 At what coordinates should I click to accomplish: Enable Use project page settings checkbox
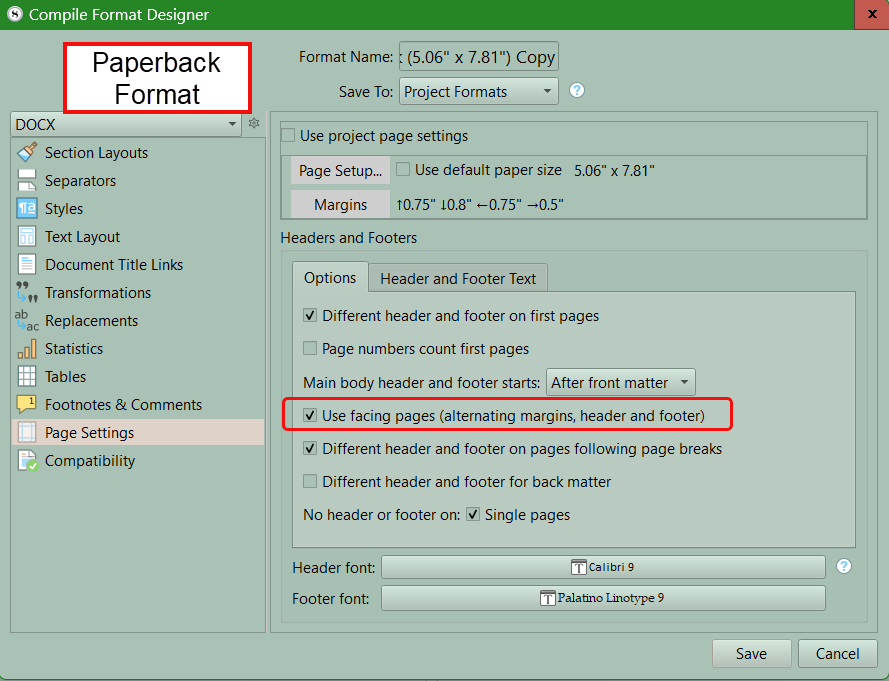click(289, 136)
